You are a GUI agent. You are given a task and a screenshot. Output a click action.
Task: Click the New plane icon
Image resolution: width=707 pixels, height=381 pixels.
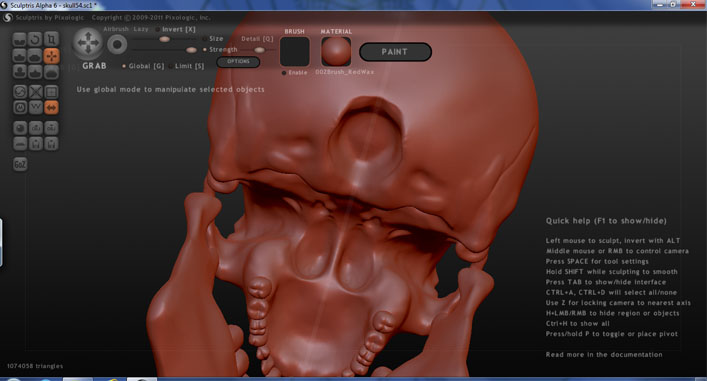[19, 144]
